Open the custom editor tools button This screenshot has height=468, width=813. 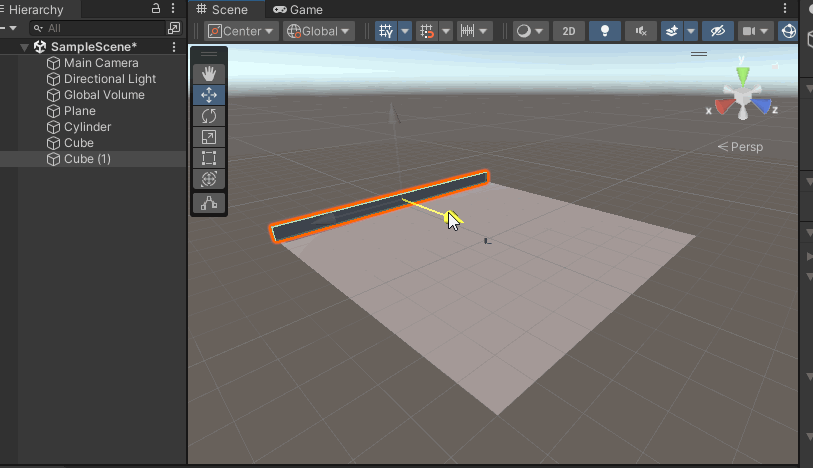tap(209, 203)
